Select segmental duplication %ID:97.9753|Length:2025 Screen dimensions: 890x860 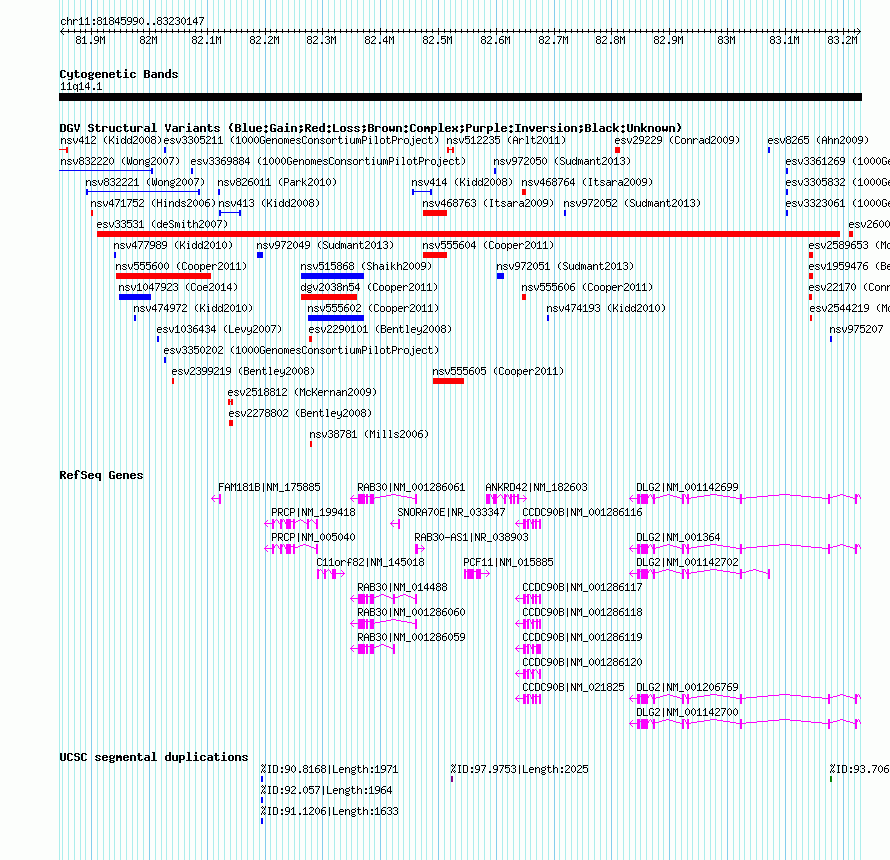(x=519, y=769)
